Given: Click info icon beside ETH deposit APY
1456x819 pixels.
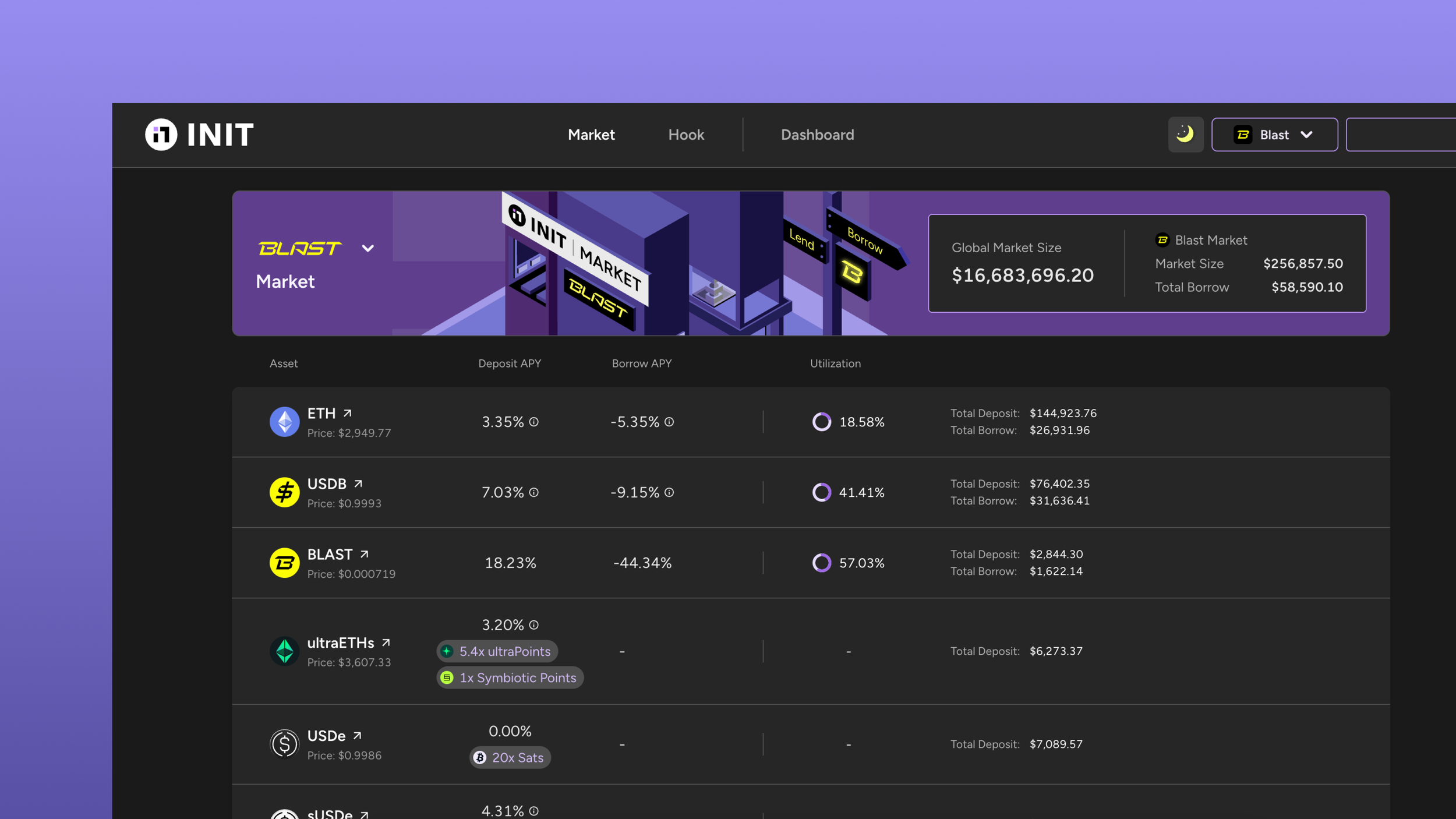Looking at the screenshot, I should pos(533,422).
